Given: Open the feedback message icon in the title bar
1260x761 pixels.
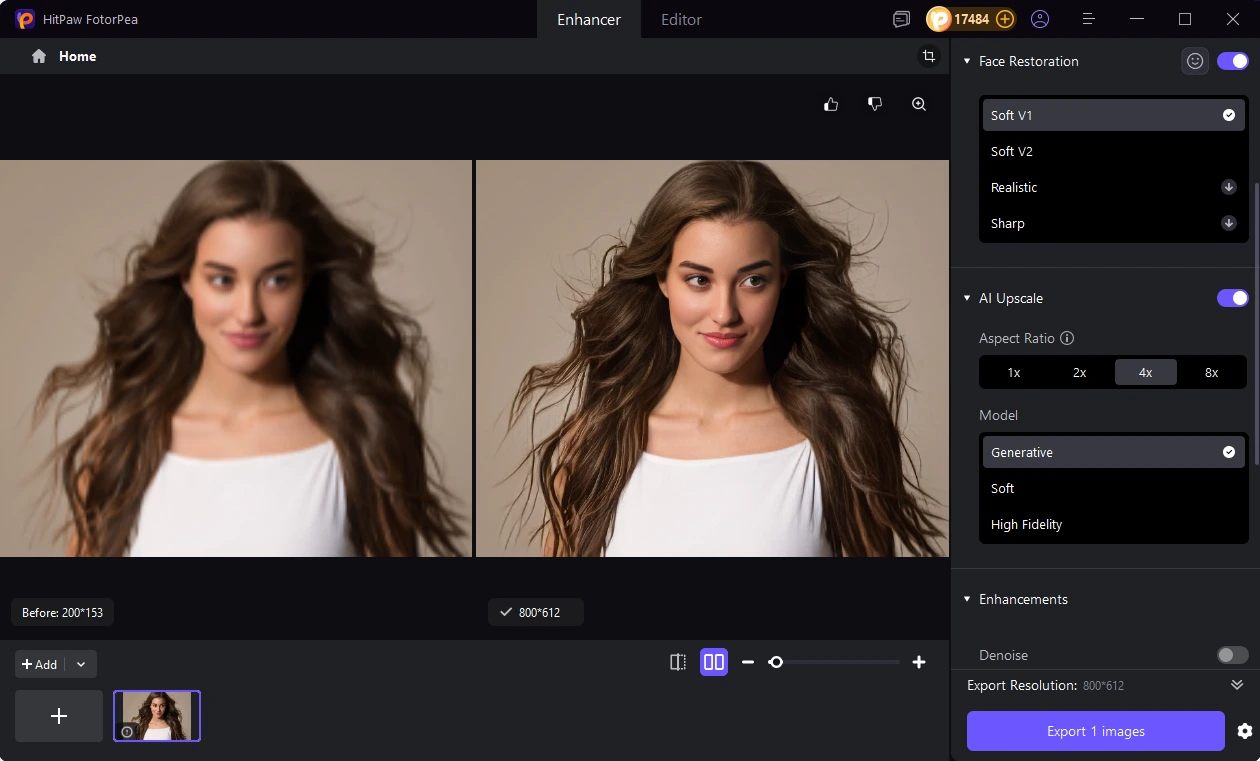Looking at the screenshot, I should click(x=901, y=19).
